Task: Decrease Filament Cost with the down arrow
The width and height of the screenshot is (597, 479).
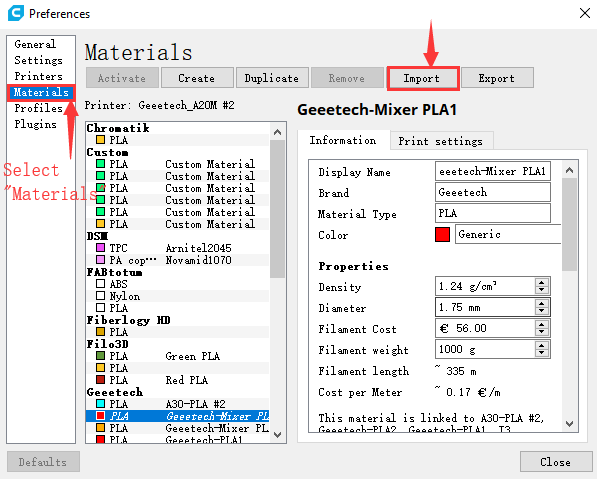Action: pos(541,332)
